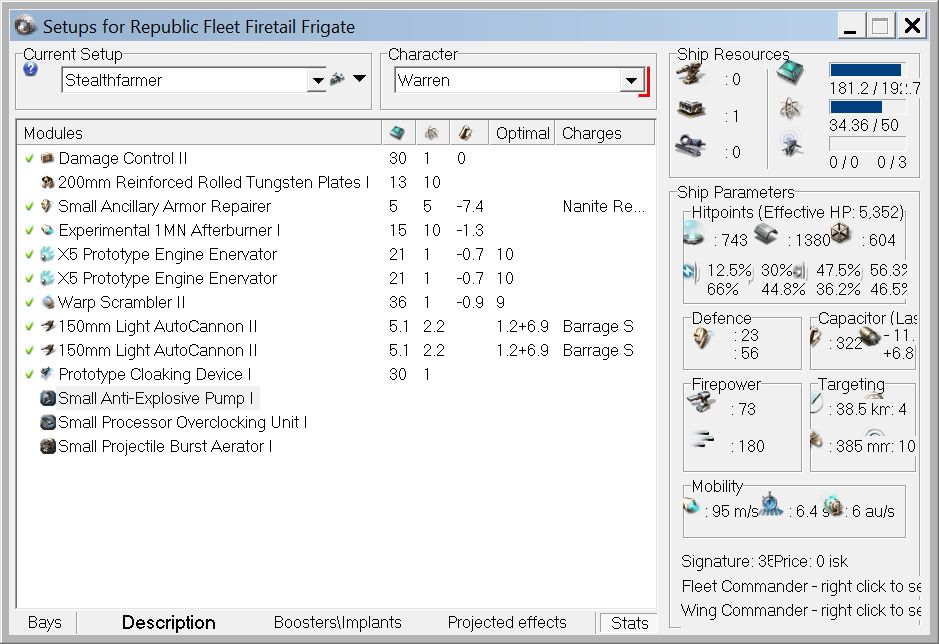Select the Small Processor Overclocking Unit I row
The width and height of the screenshot is (939, 644).
point(335,422)
